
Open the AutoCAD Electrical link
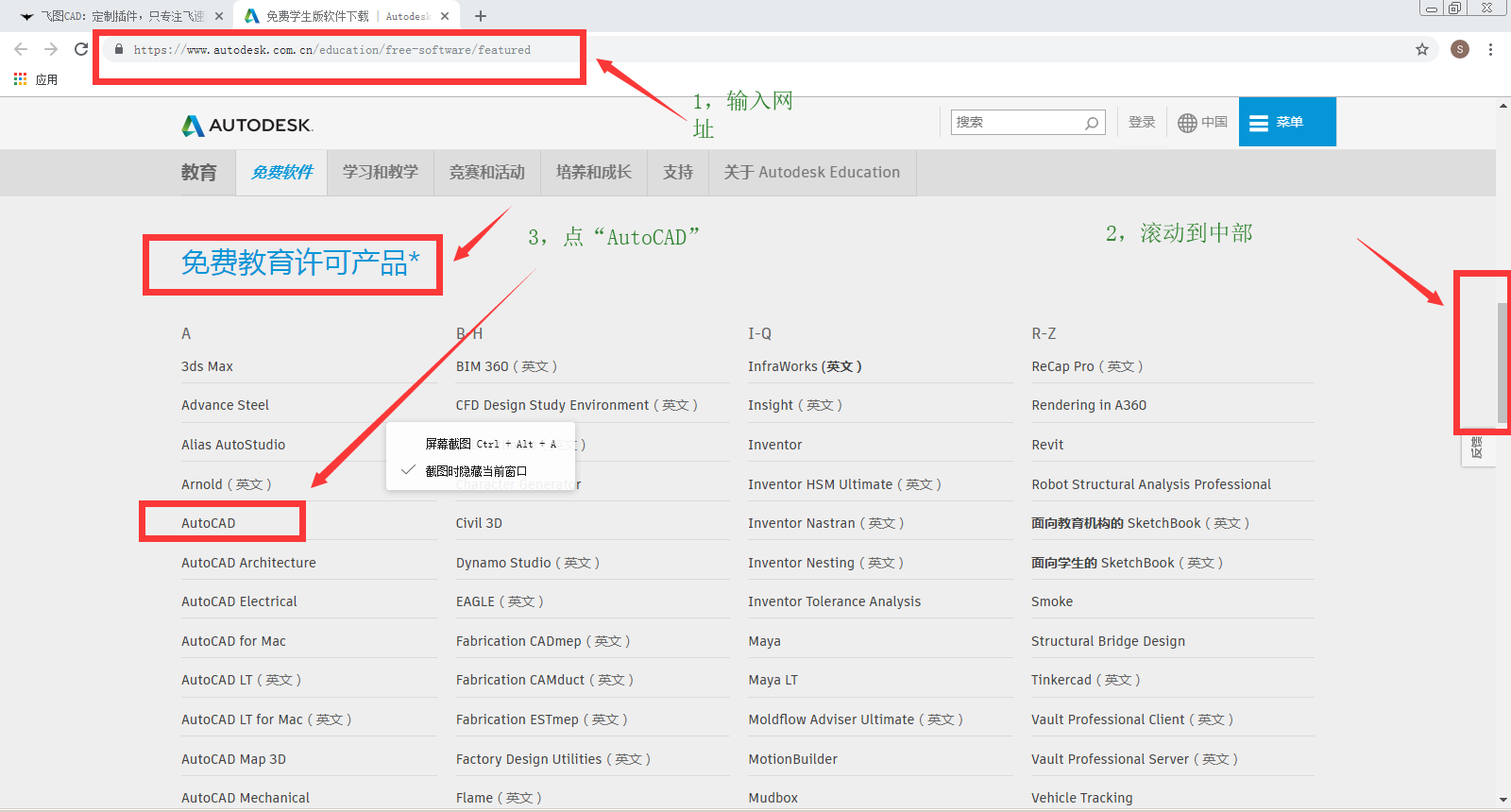pyautogui.click(x=239, y=601)
